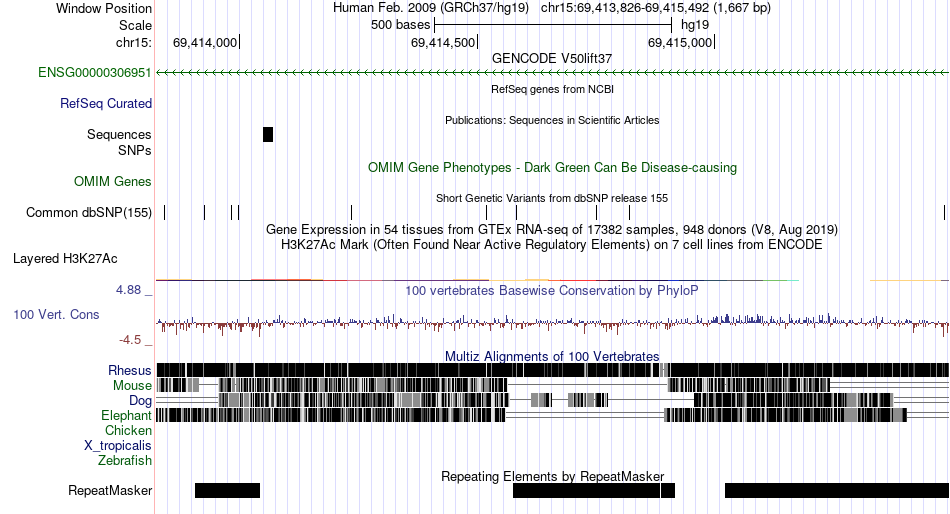
Task: Open the OMIM Genes track label
Action: tap(113, 181)
